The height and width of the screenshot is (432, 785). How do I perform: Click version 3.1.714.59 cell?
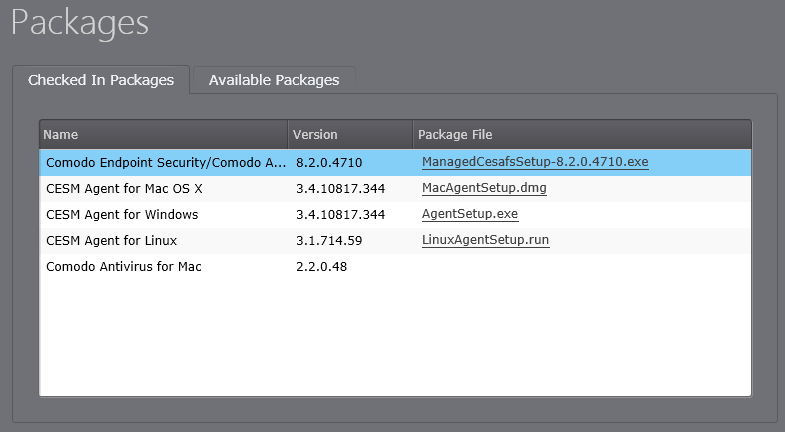click(329, 241)
